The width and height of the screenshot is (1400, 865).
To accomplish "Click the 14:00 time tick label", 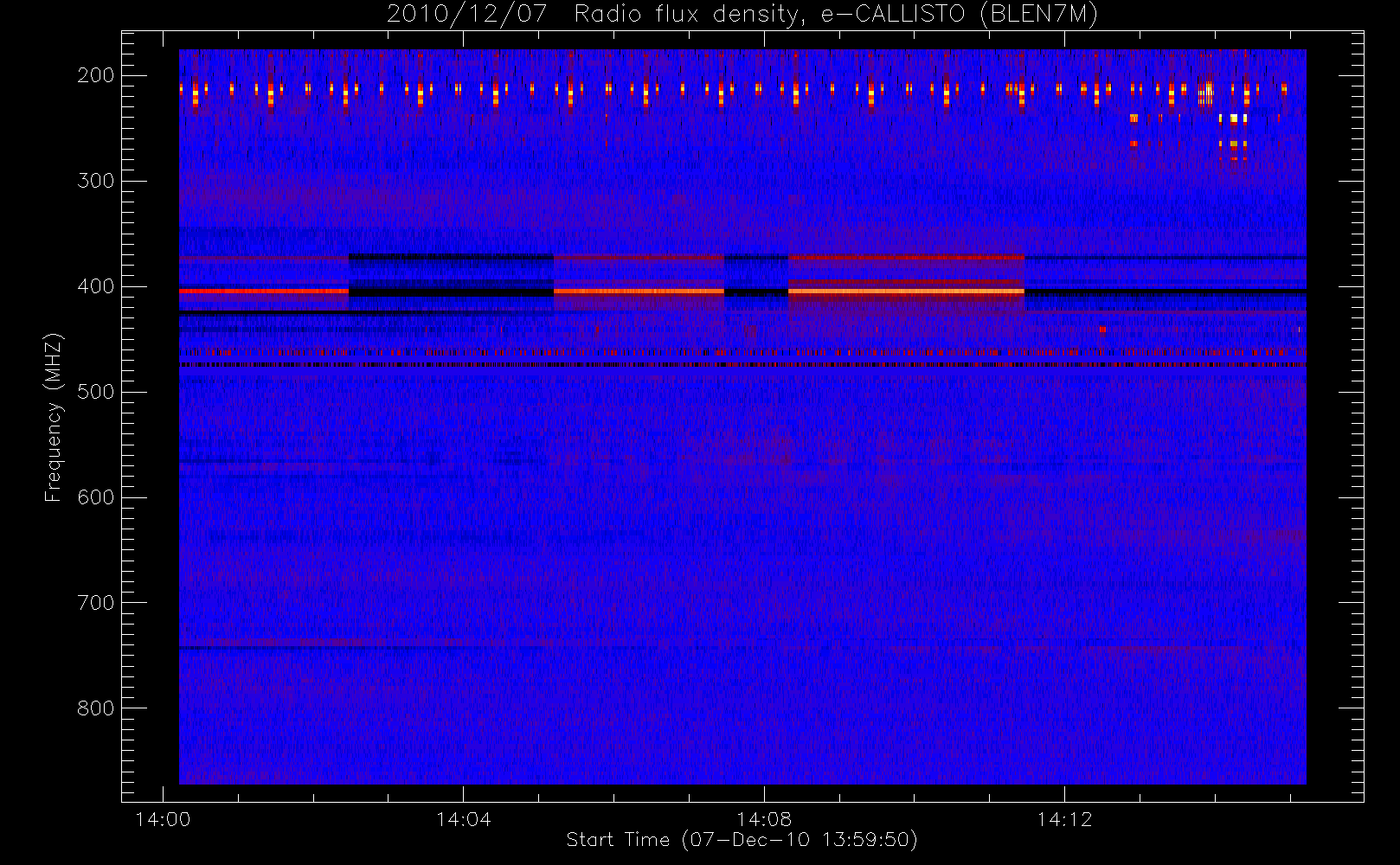I will [x=163, y=819].
